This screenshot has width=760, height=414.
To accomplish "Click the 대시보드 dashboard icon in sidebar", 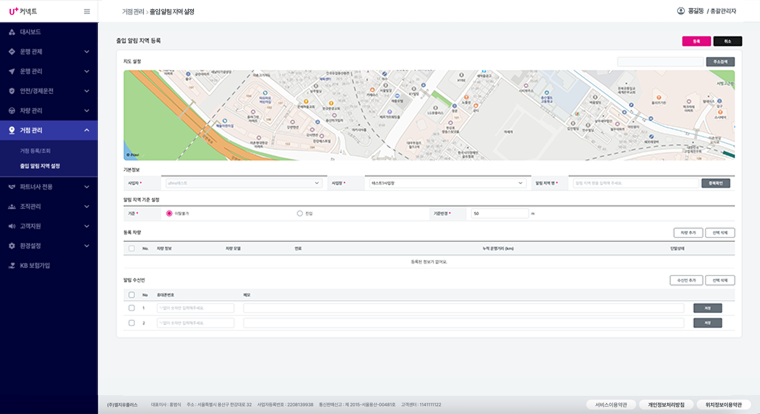I will [12, 32].
